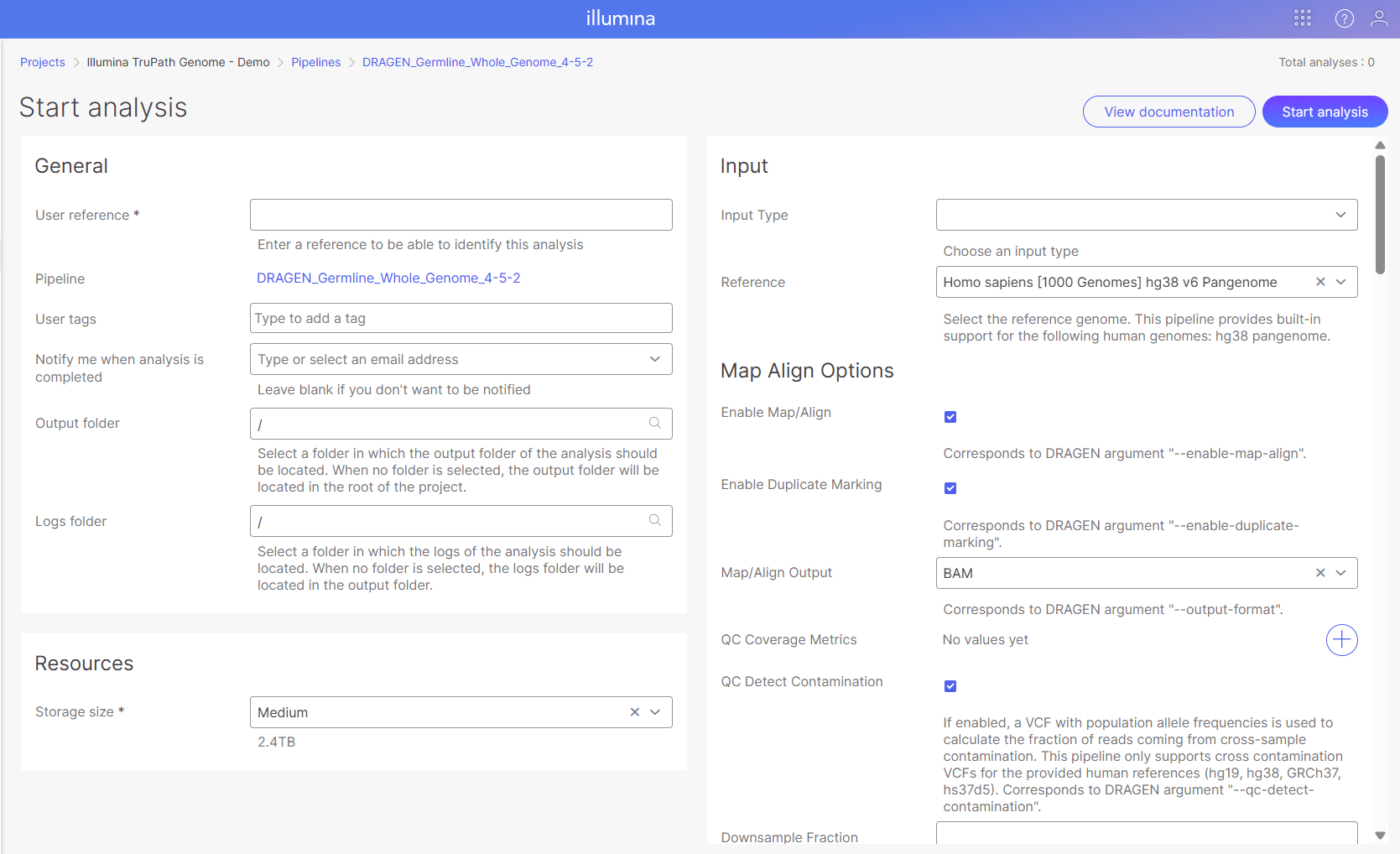Expand the Input Type dropdown
The image size is (1400, 854).
pyautogui.click(x=1340, y=215)
